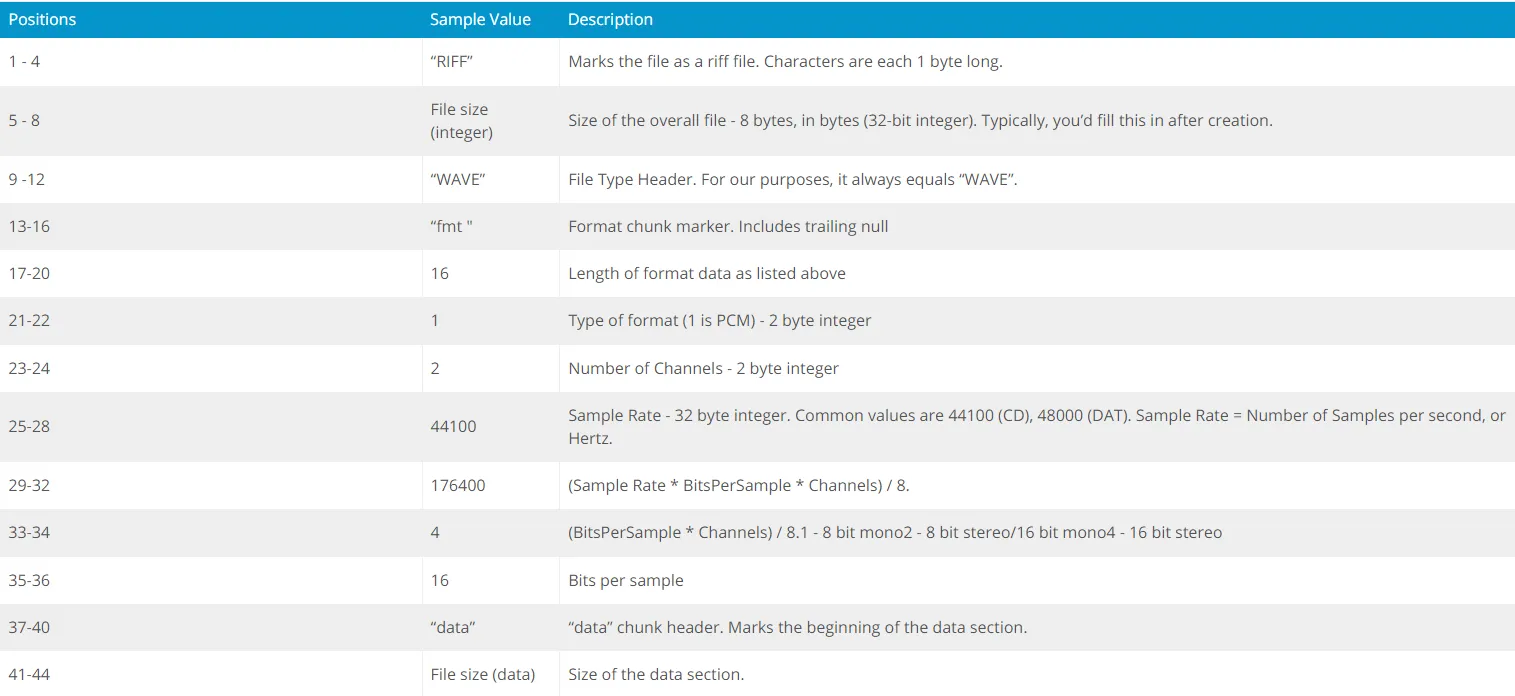Select the Sample Value column header
This screenshot has height=696, width=1515.
(480, 19)
